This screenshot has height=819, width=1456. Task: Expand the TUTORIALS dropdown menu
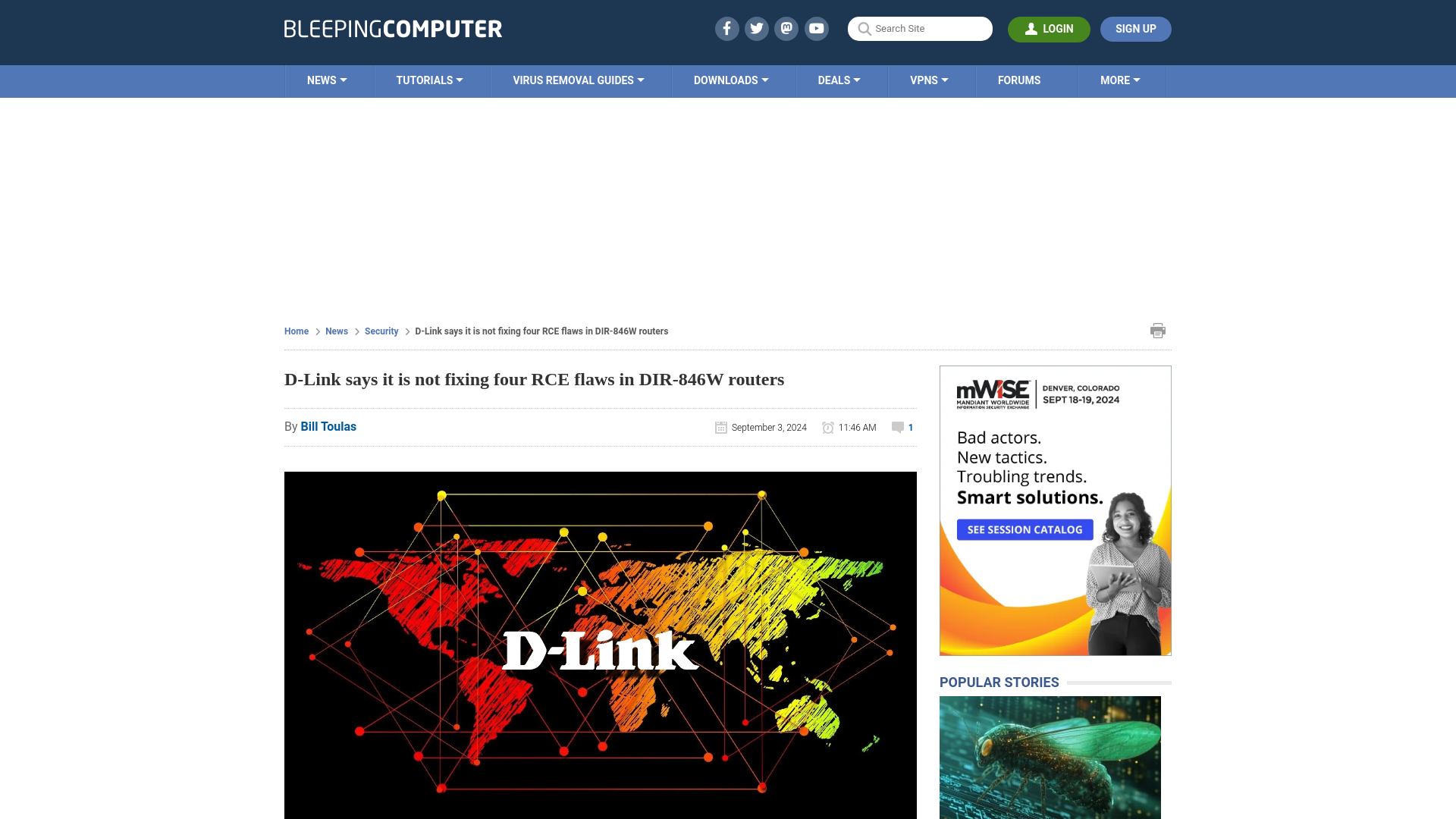[x=429, y=81]
